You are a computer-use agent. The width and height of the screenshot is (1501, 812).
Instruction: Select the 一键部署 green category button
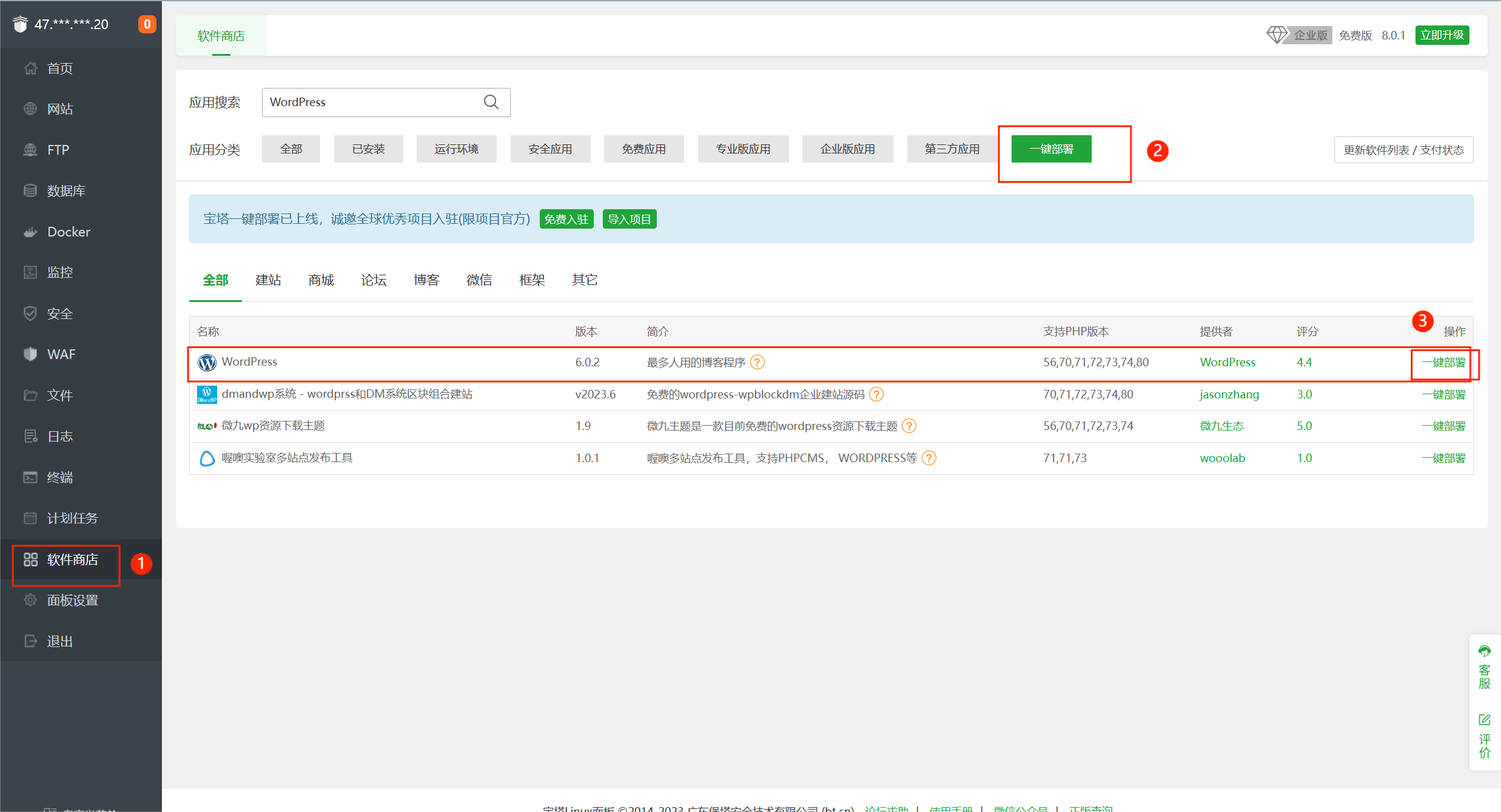[x=1051, y=149]
